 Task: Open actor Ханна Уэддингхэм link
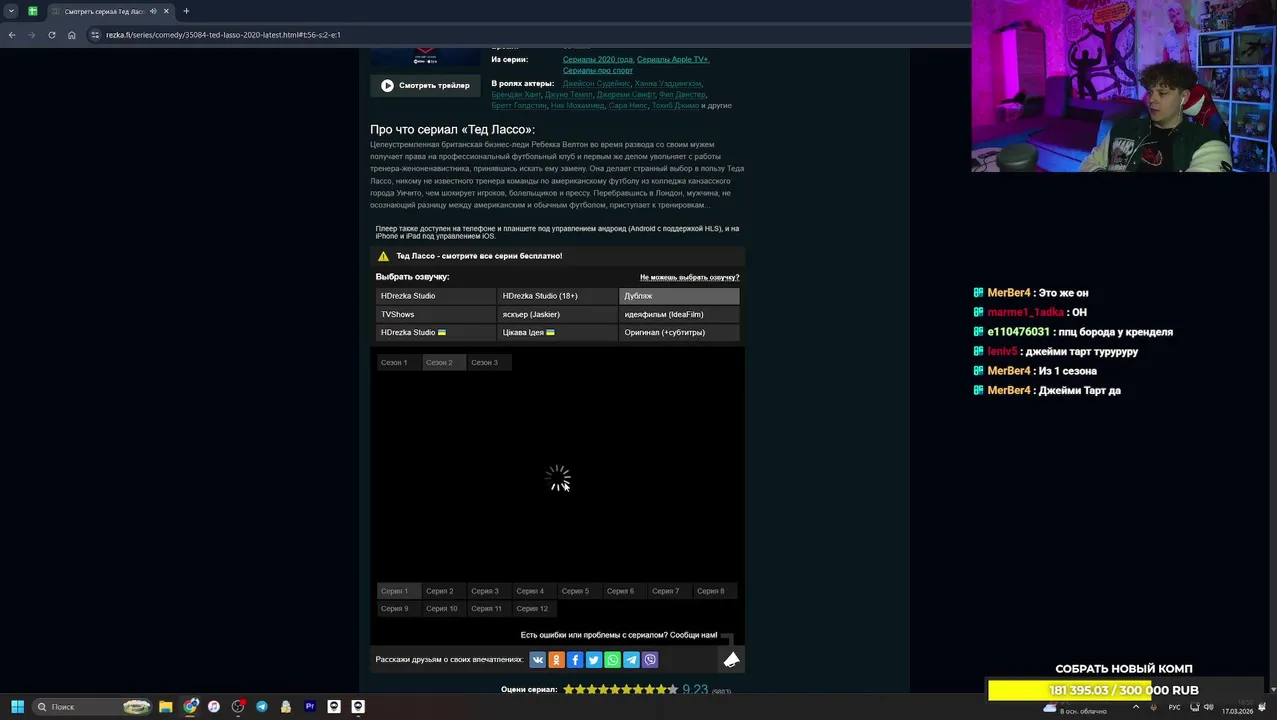click(x=668, y=84)
